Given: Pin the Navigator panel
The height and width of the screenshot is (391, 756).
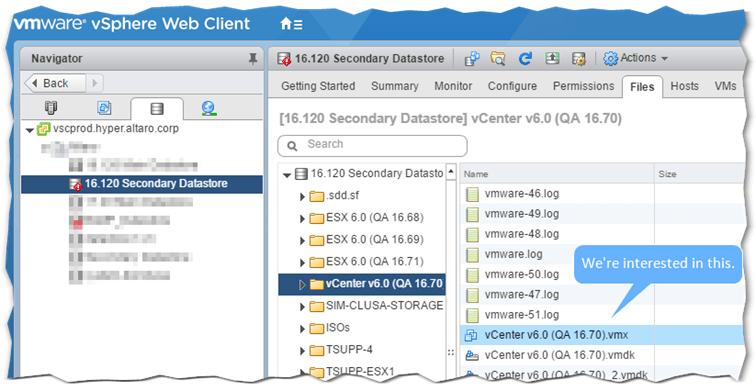Looking at the screenshot, I should 252,59.
